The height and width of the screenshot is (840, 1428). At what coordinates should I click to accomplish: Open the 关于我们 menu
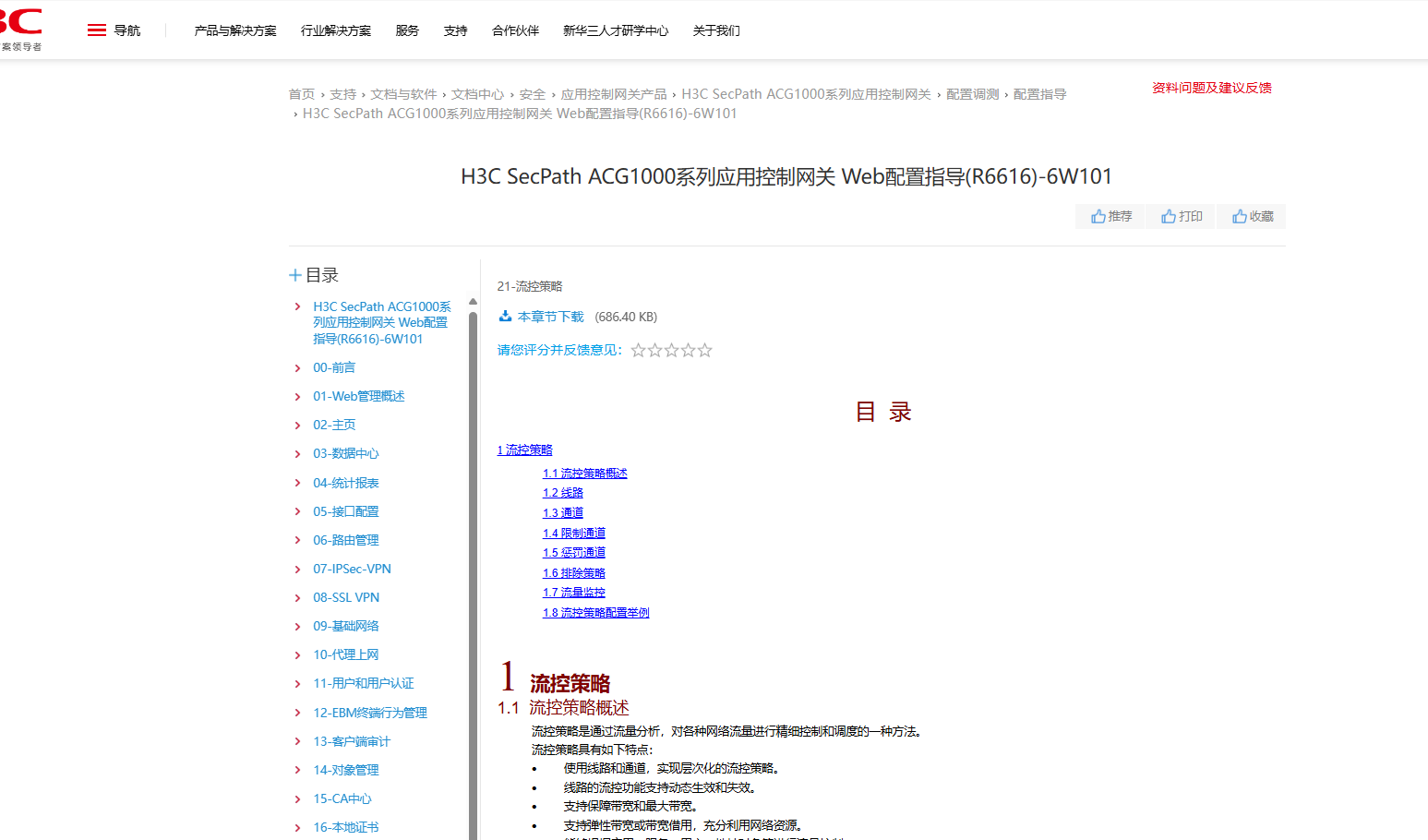click(x=716, y=30)
